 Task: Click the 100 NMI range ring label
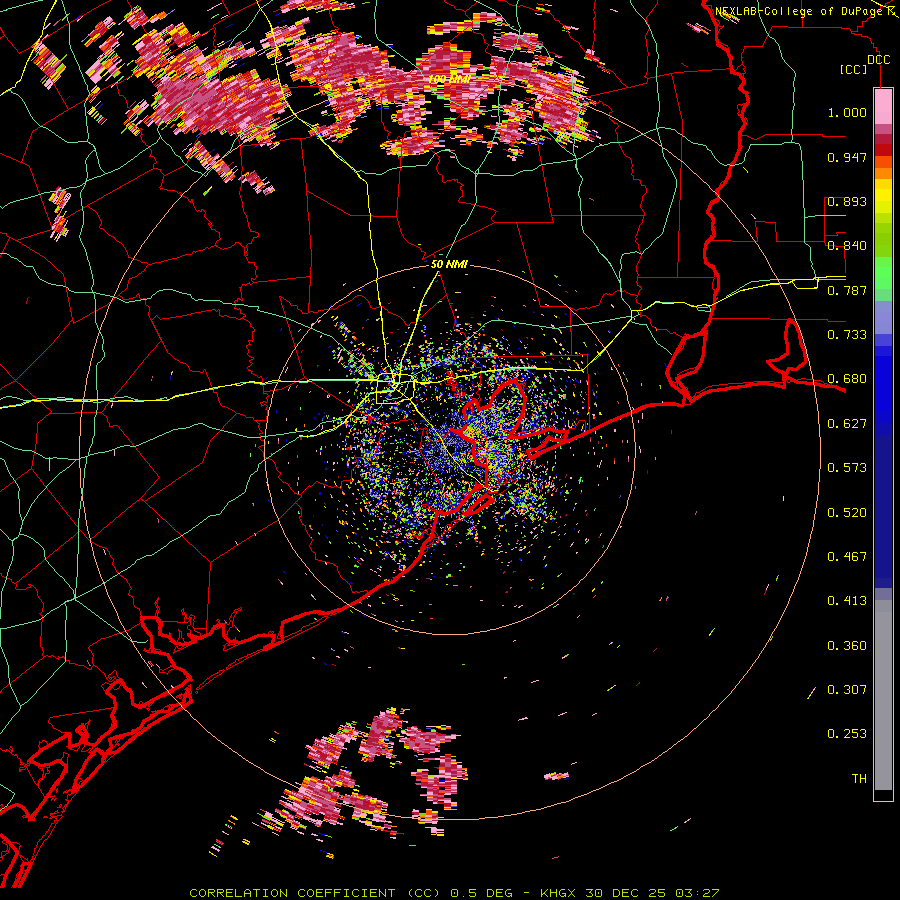[x=449, y=79]
